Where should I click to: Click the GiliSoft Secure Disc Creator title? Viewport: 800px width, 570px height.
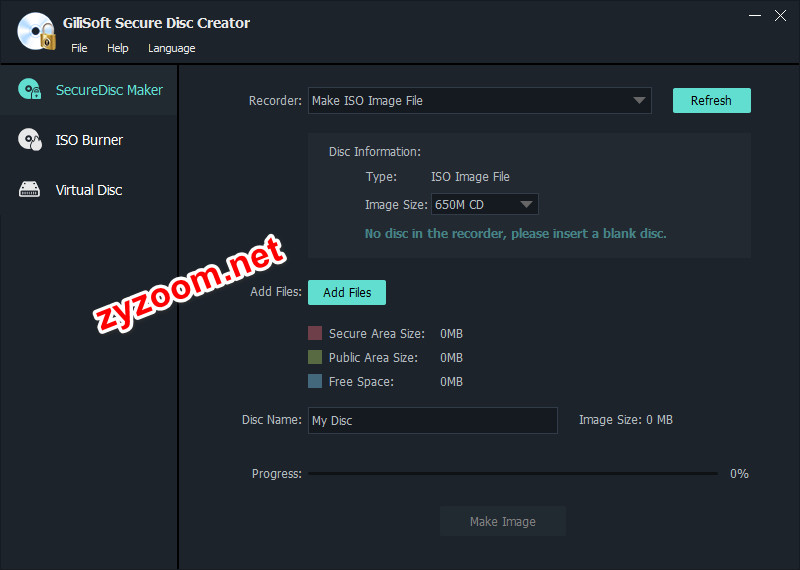(x=156, y=23)
